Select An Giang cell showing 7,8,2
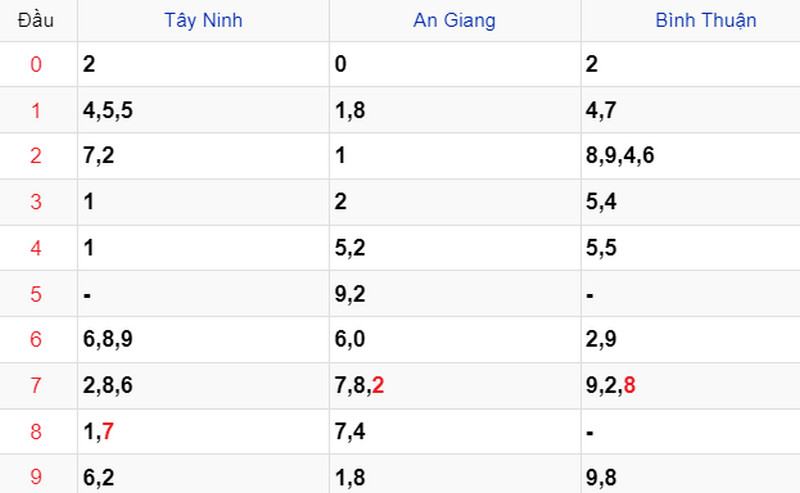Image resolution: width=800 pixels, height=493 pixels. point(360,386)
